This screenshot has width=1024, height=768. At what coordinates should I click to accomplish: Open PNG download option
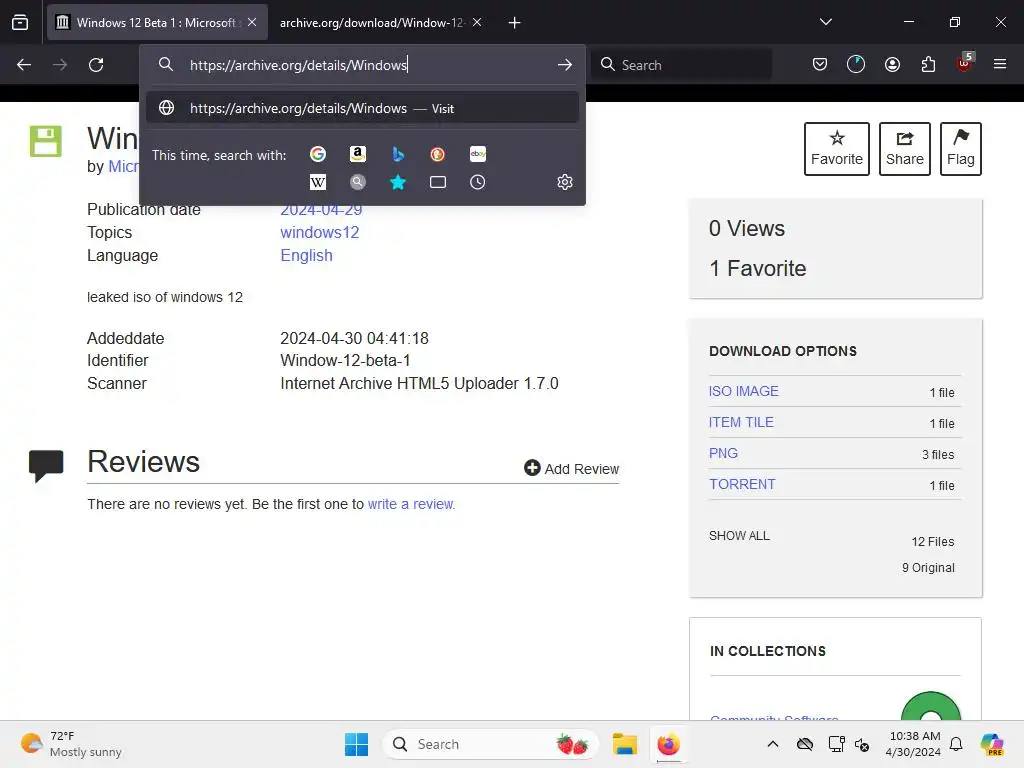click(723, 453)
